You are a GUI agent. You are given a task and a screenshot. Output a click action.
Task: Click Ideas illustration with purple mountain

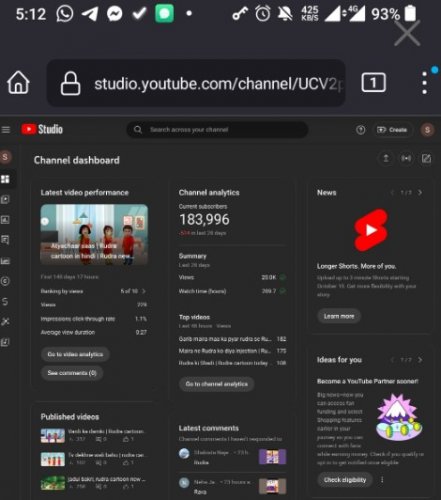[399, 417]
